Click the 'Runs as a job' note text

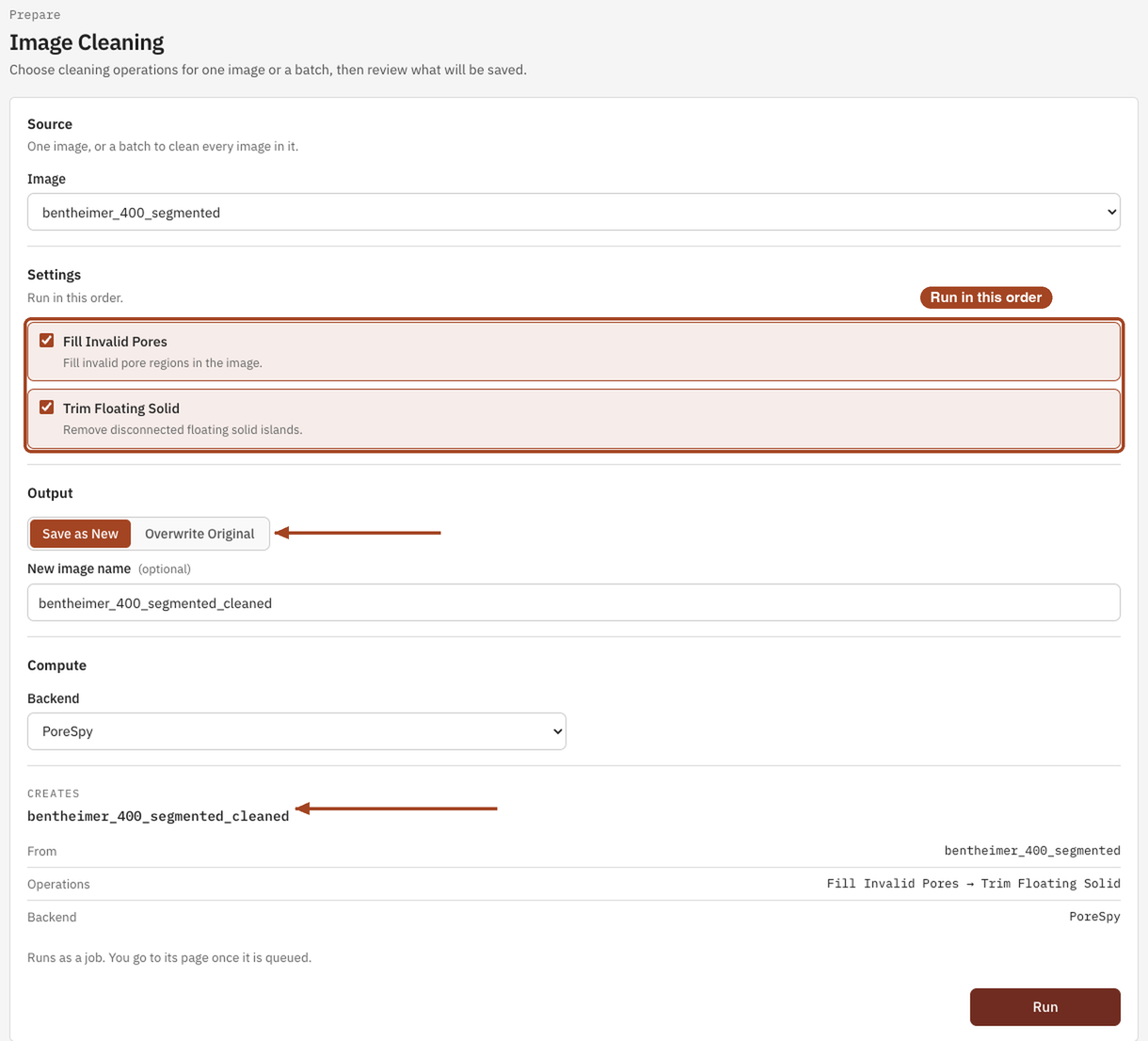(x=169, y=958)
